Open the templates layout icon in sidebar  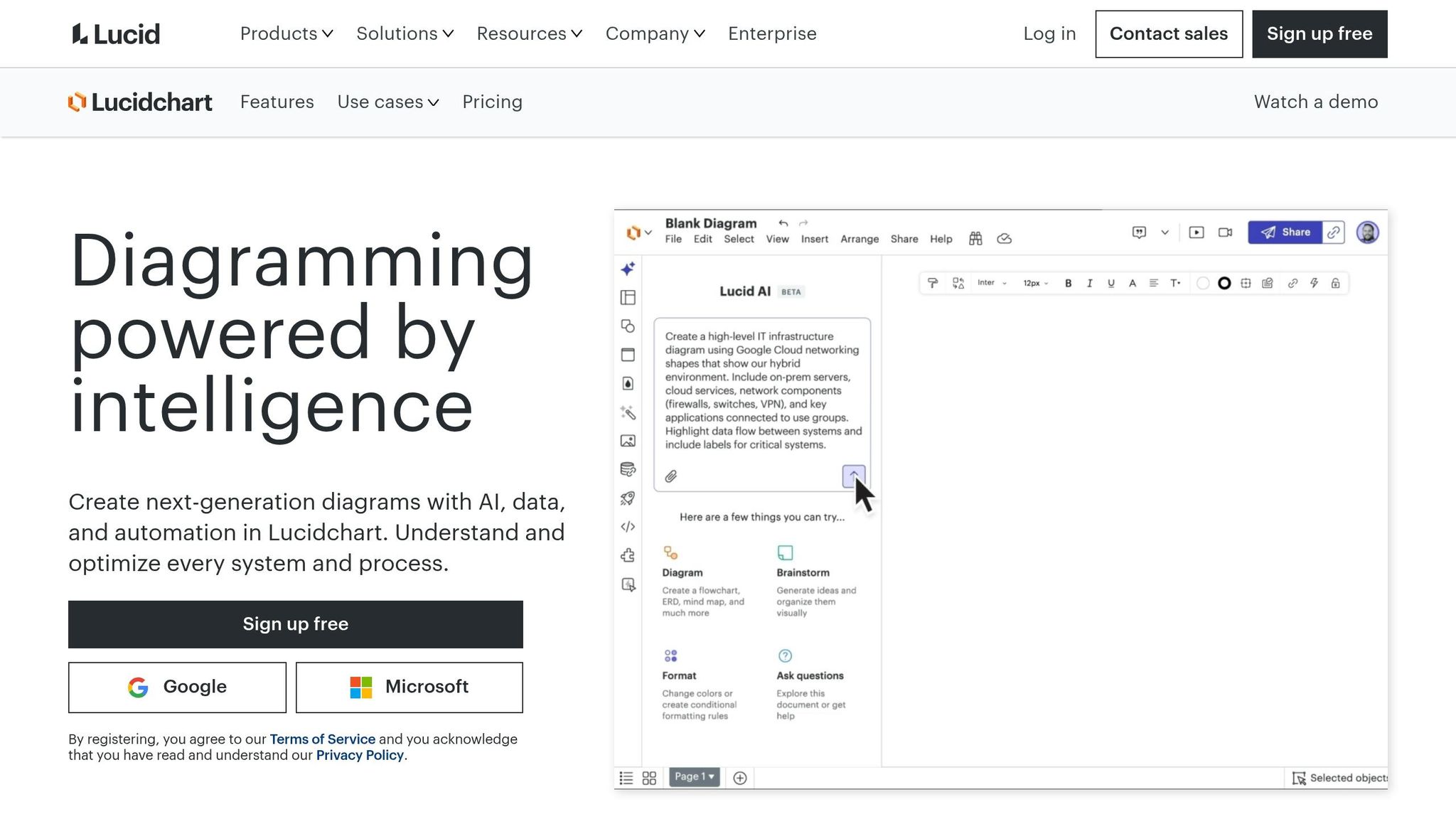click(x=628, y=297)
